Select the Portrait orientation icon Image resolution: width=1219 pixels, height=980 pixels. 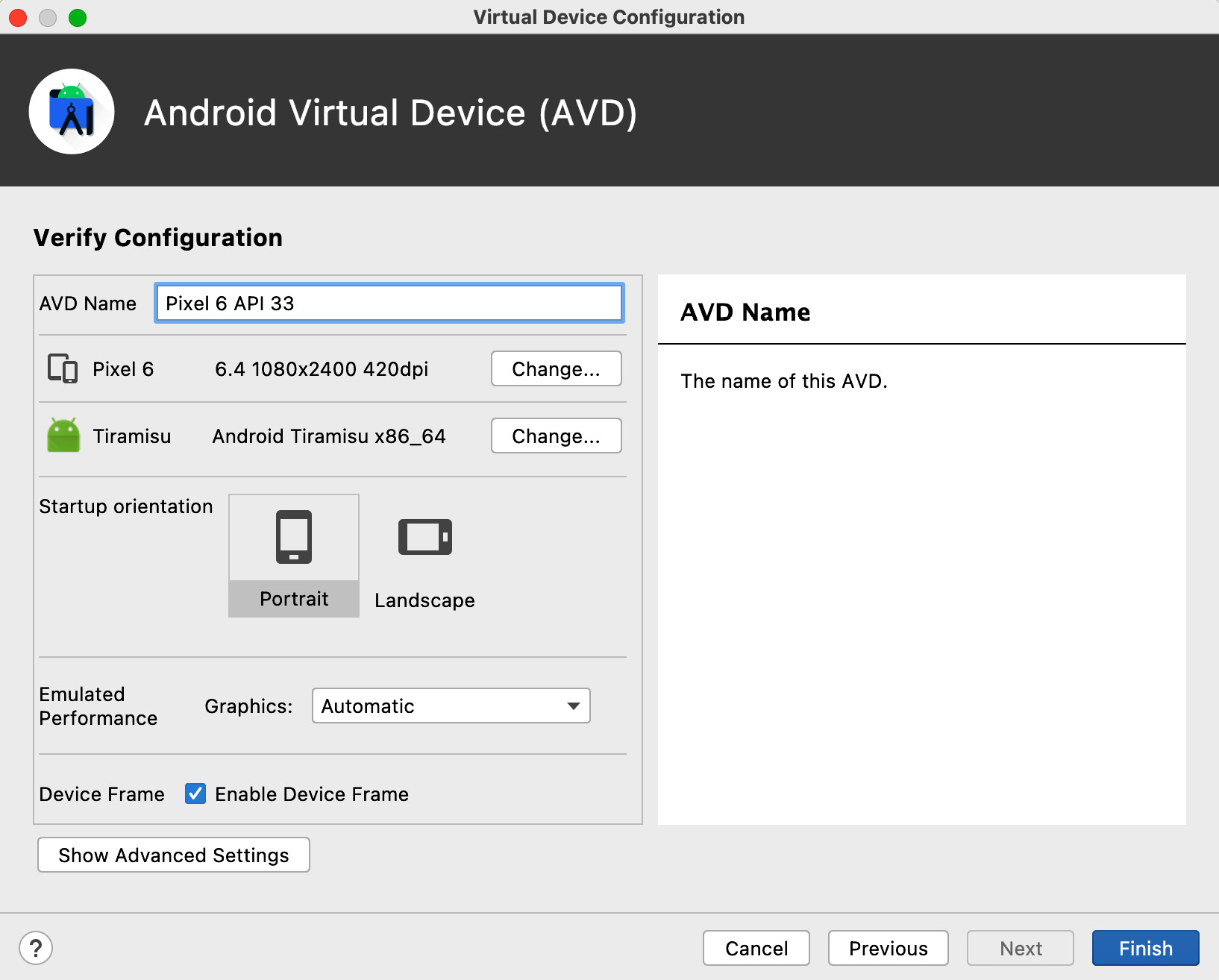294,537
